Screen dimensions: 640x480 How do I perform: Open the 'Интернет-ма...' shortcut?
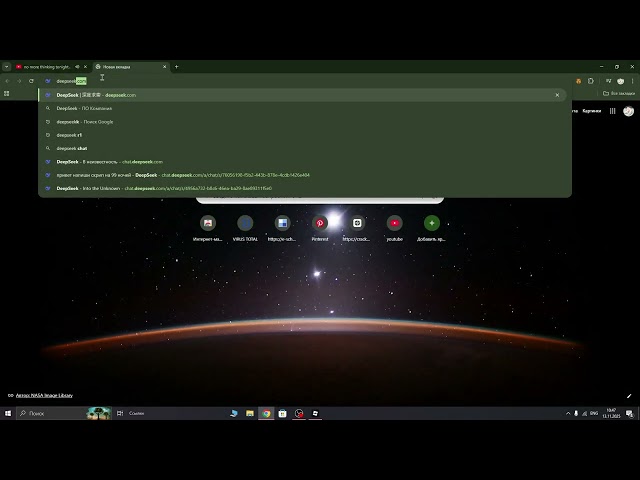[208, 227]
